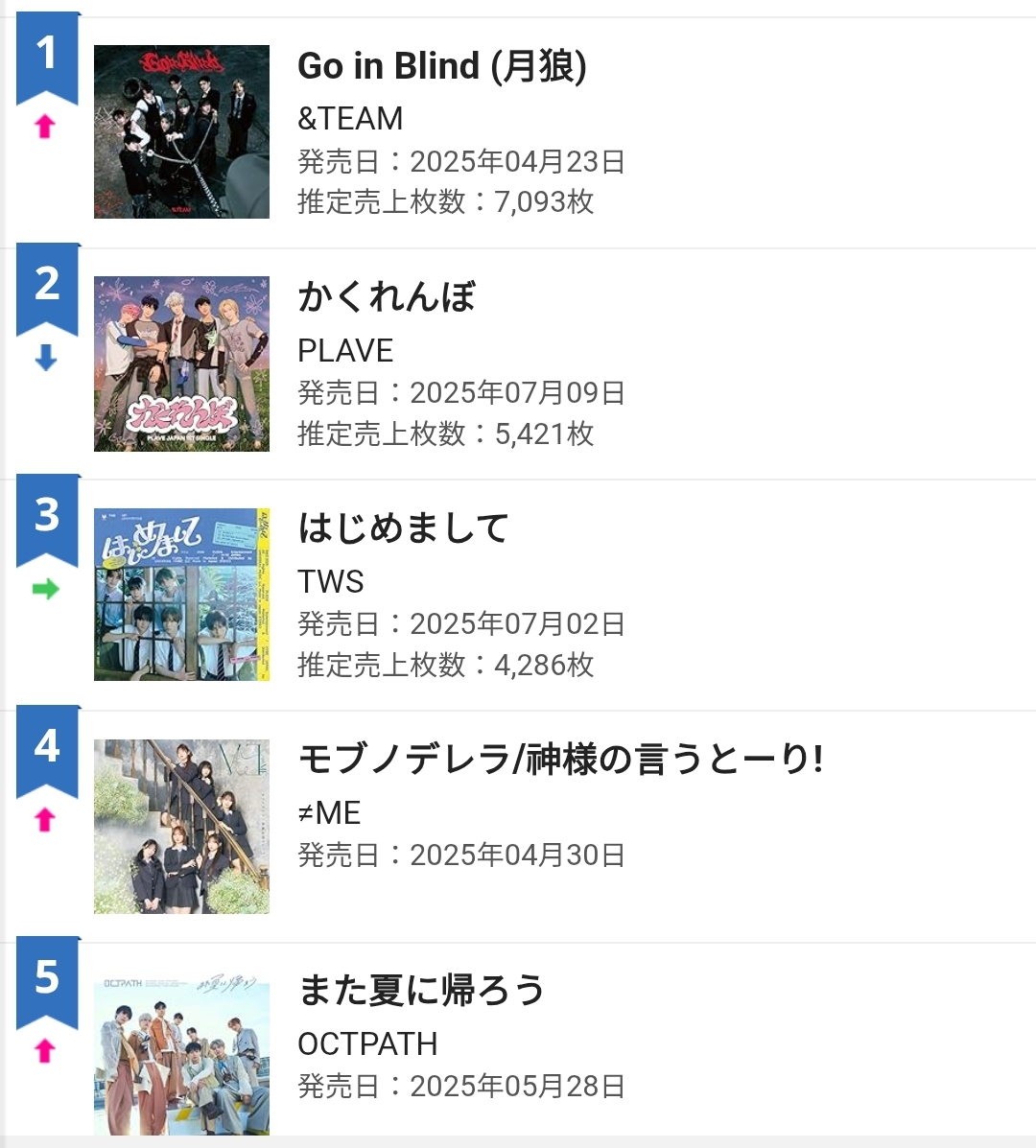Screen dimensions: 1036x1148
Task: Open the Go in Blind album cover
Action: pos(181,131)
